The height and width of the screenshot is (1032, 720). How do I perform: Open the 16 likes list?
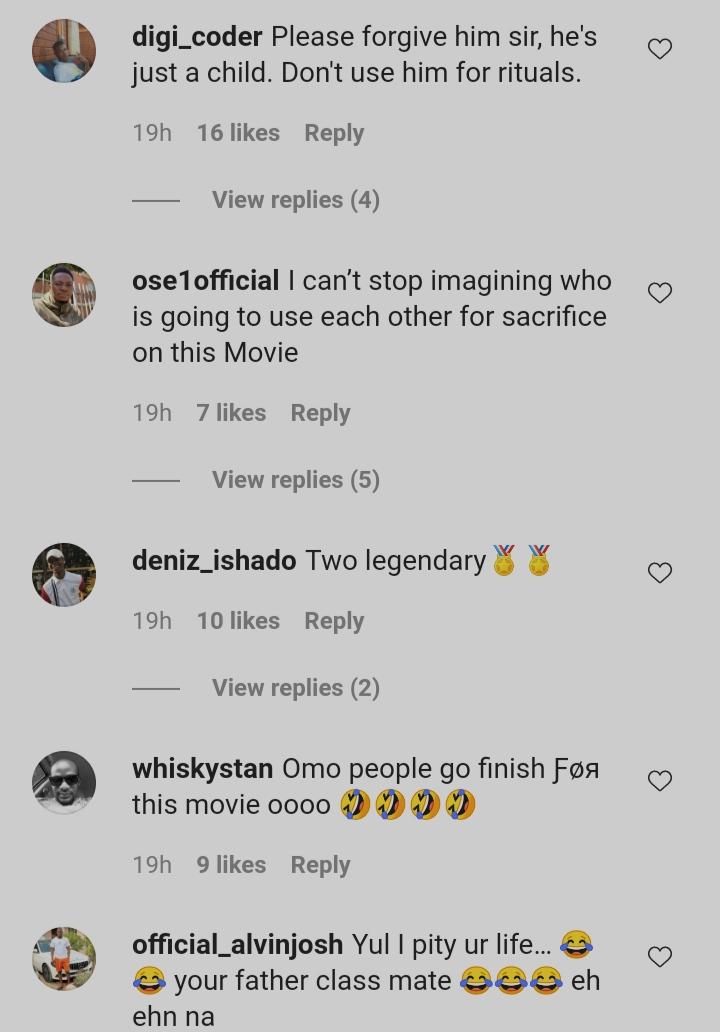coord(238,133)
